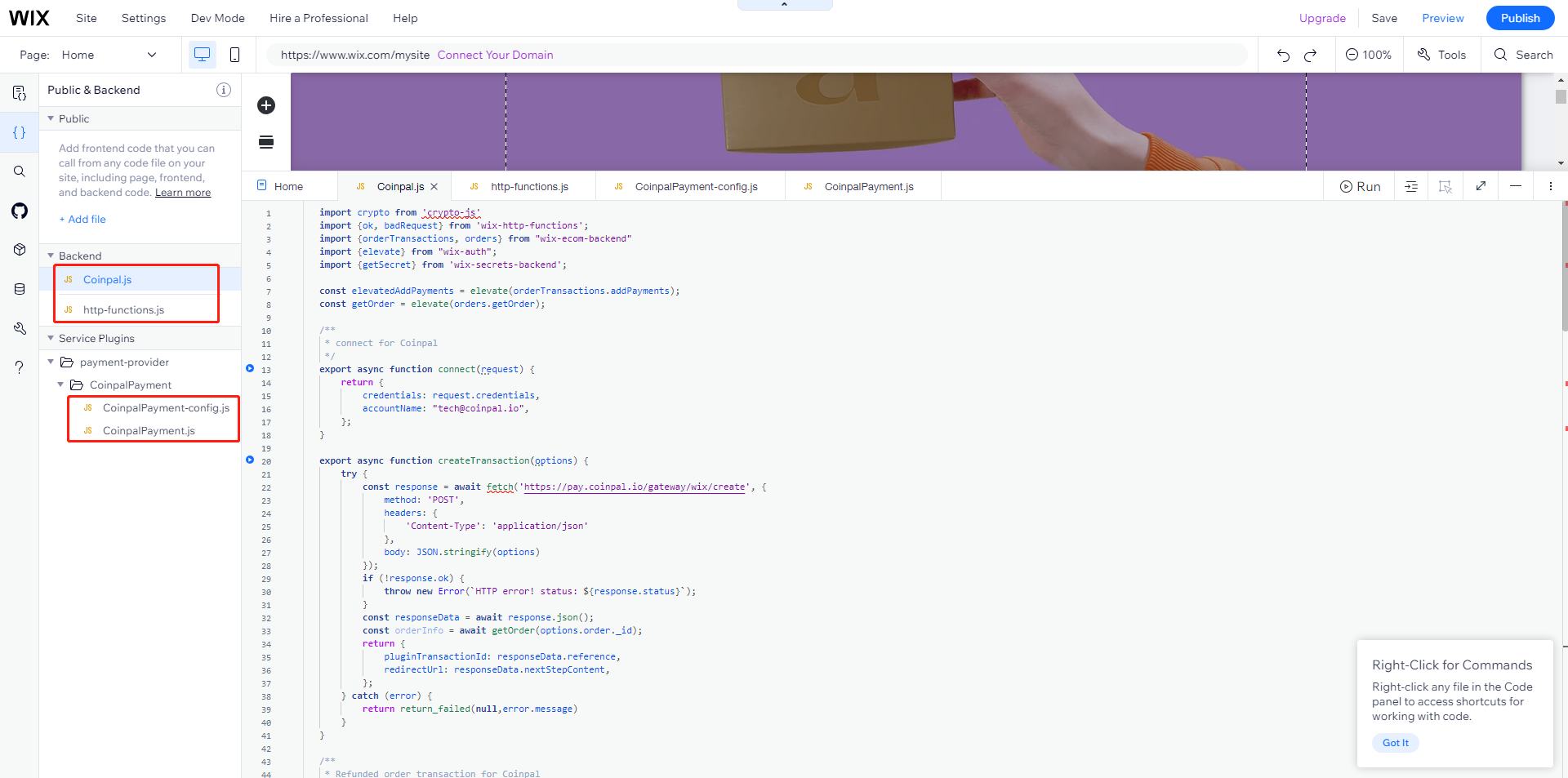
Task: Click + Add file
Action: pyautogui.click(x=82, y=219)
